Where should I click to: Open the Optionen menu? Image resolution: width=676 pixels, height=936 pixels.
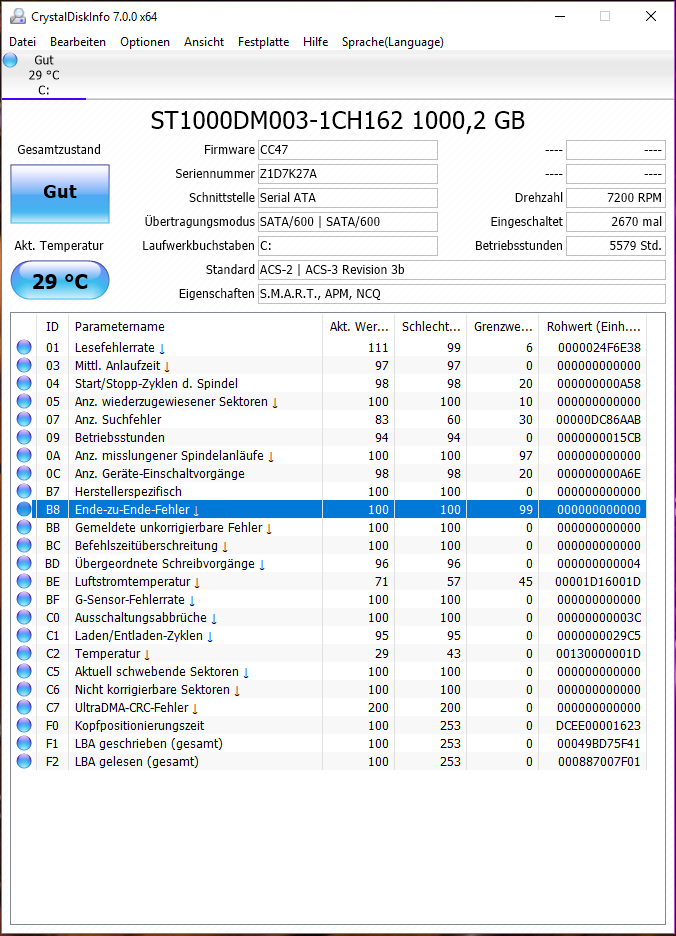point(145,42)
